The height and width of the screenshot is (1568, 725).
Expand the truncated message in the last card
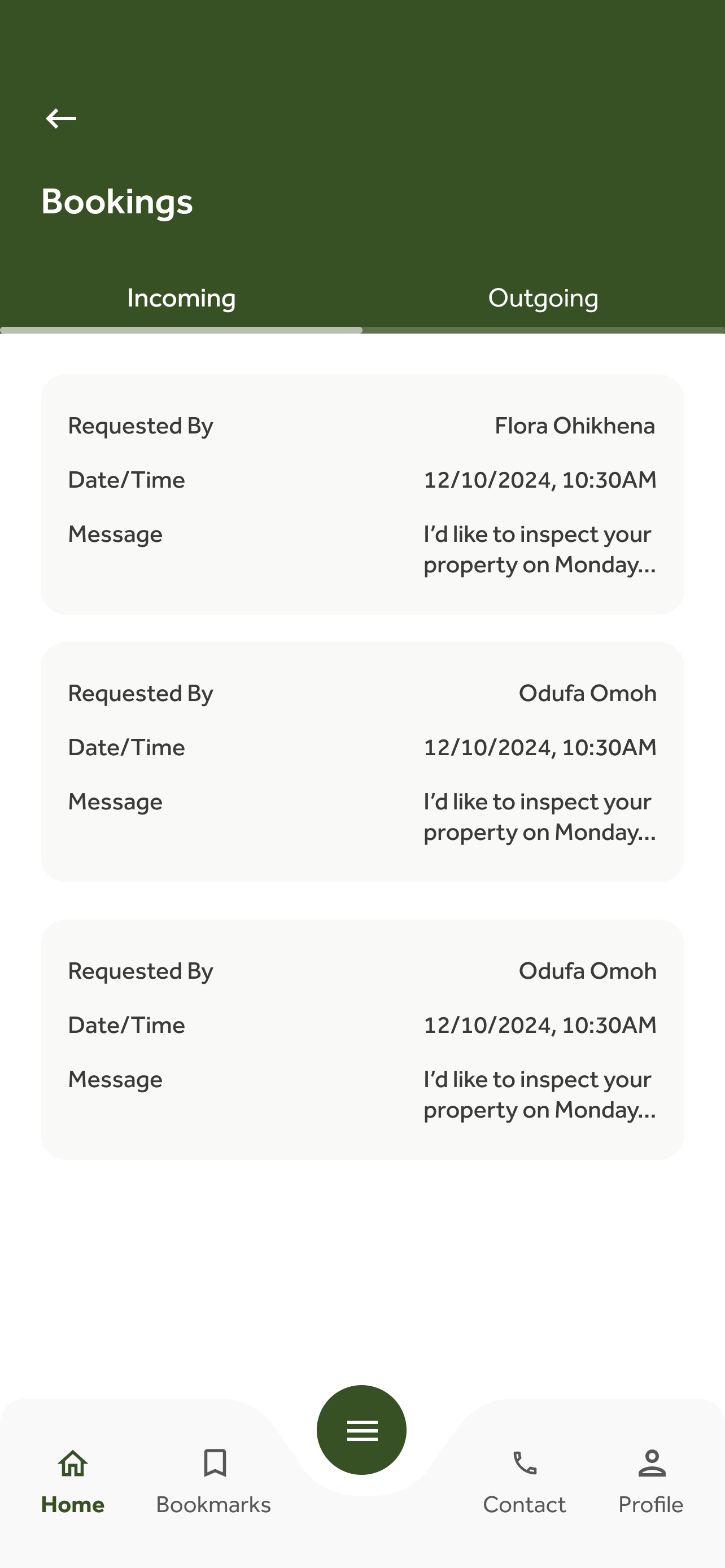click(x=539, y=1094)
